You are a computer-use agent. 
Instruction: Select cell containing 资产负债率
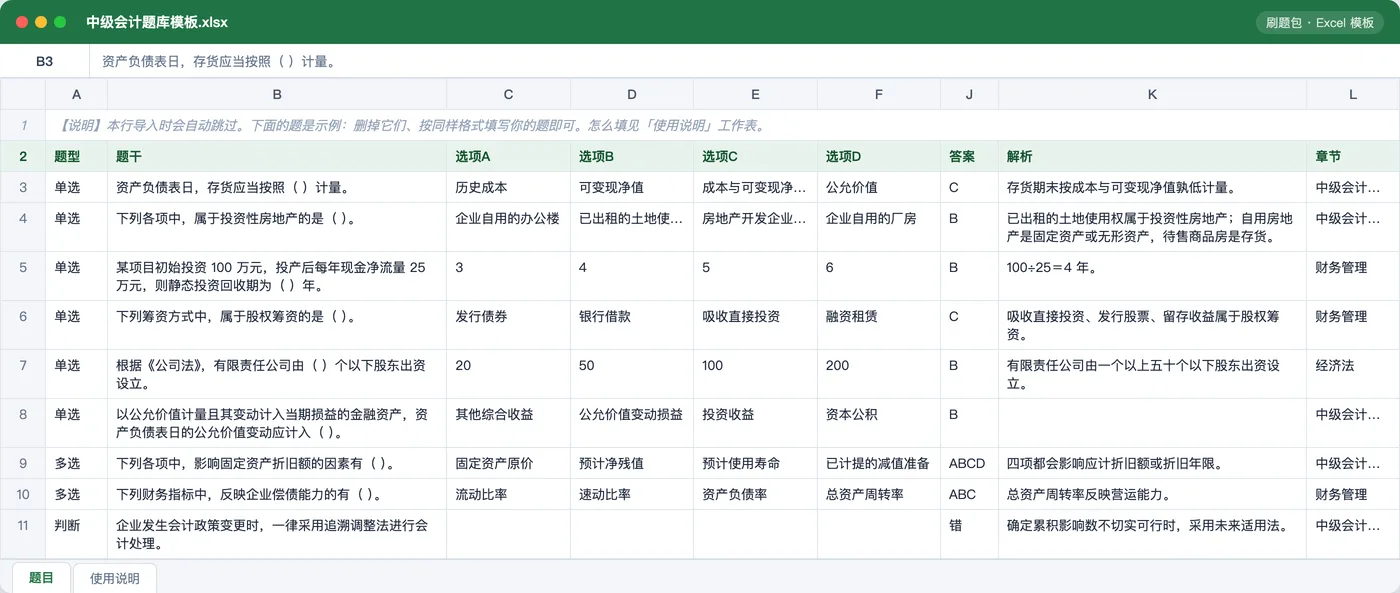pos(756,494)
